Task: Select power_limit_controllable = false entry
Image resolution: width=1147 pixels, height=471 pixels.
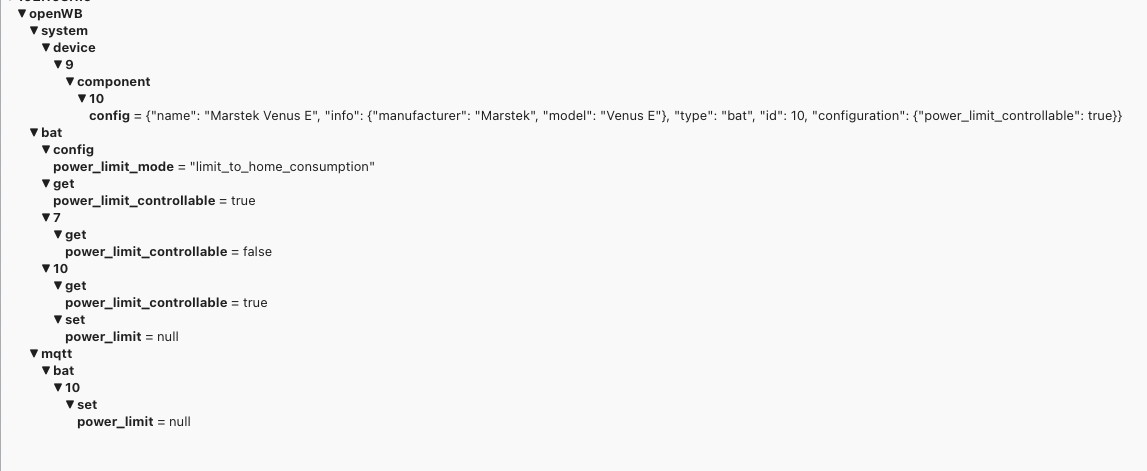Action: click(x=168, y=252)
